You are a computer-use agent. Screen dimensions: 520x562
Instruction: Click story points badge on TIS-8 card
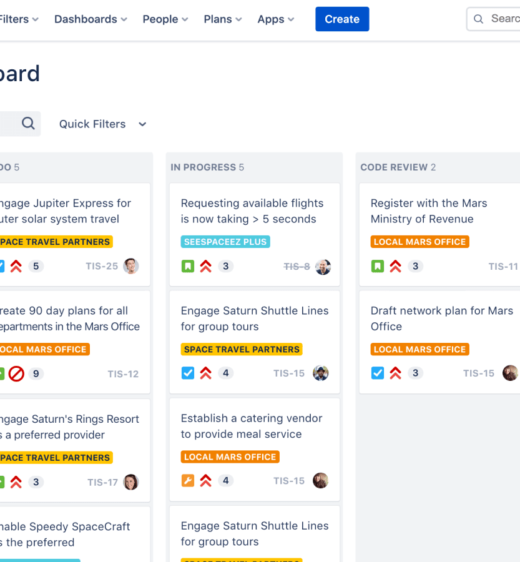[x=225, y=266]
